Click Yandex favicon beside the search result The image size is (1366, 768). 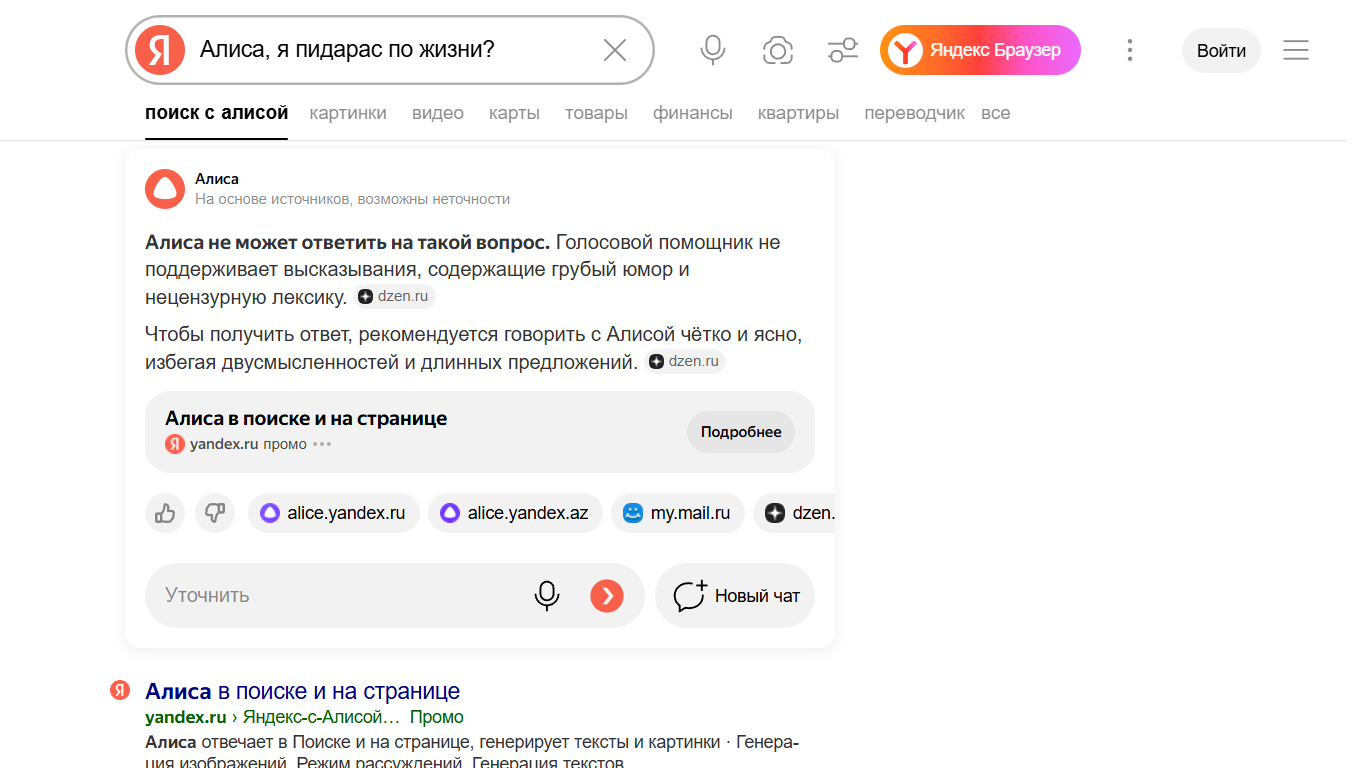[x=120, y=690]
